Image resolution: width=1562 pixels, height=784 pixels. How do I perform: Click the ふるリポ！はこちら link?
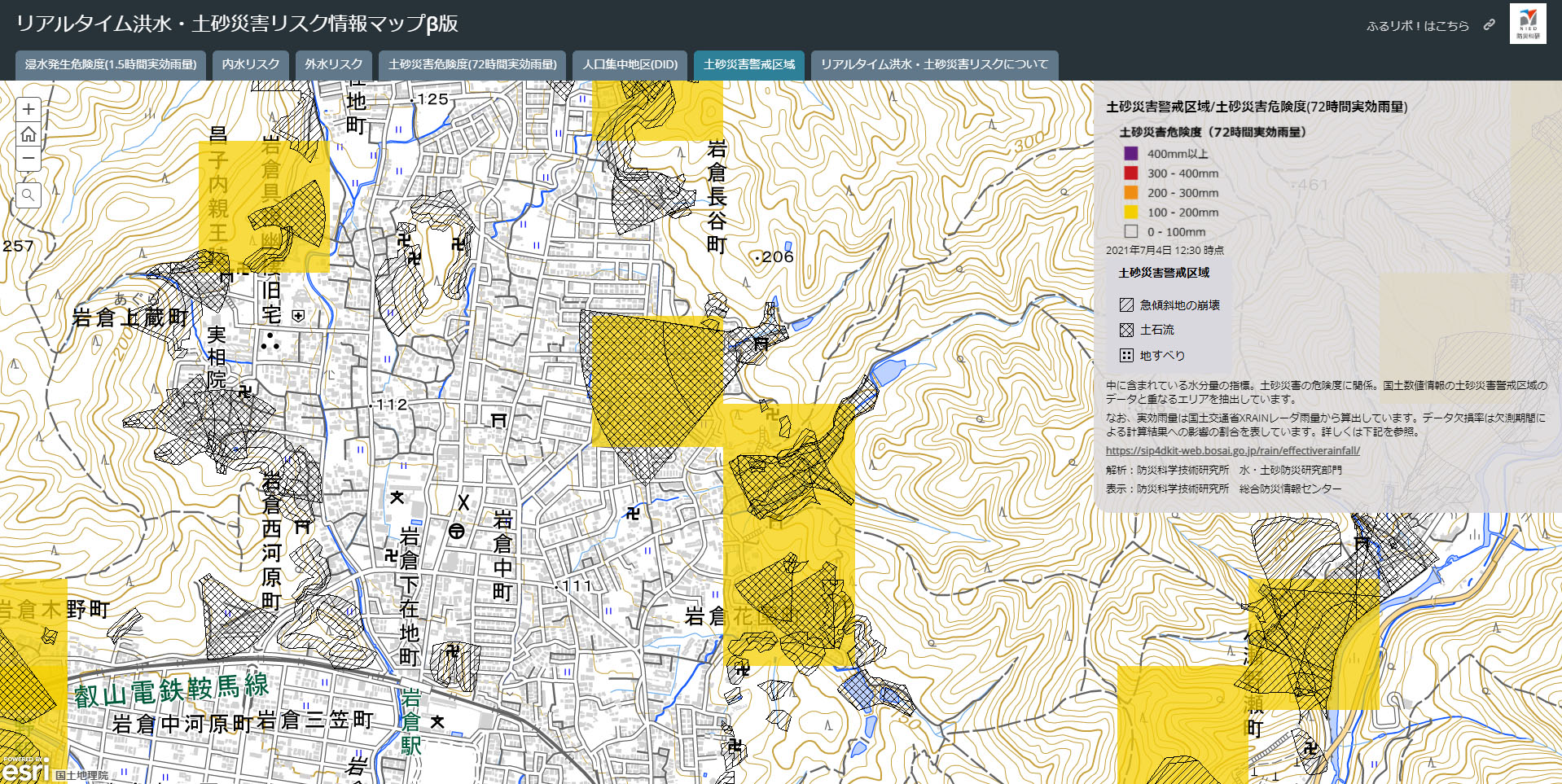[x=1417, y=26]
